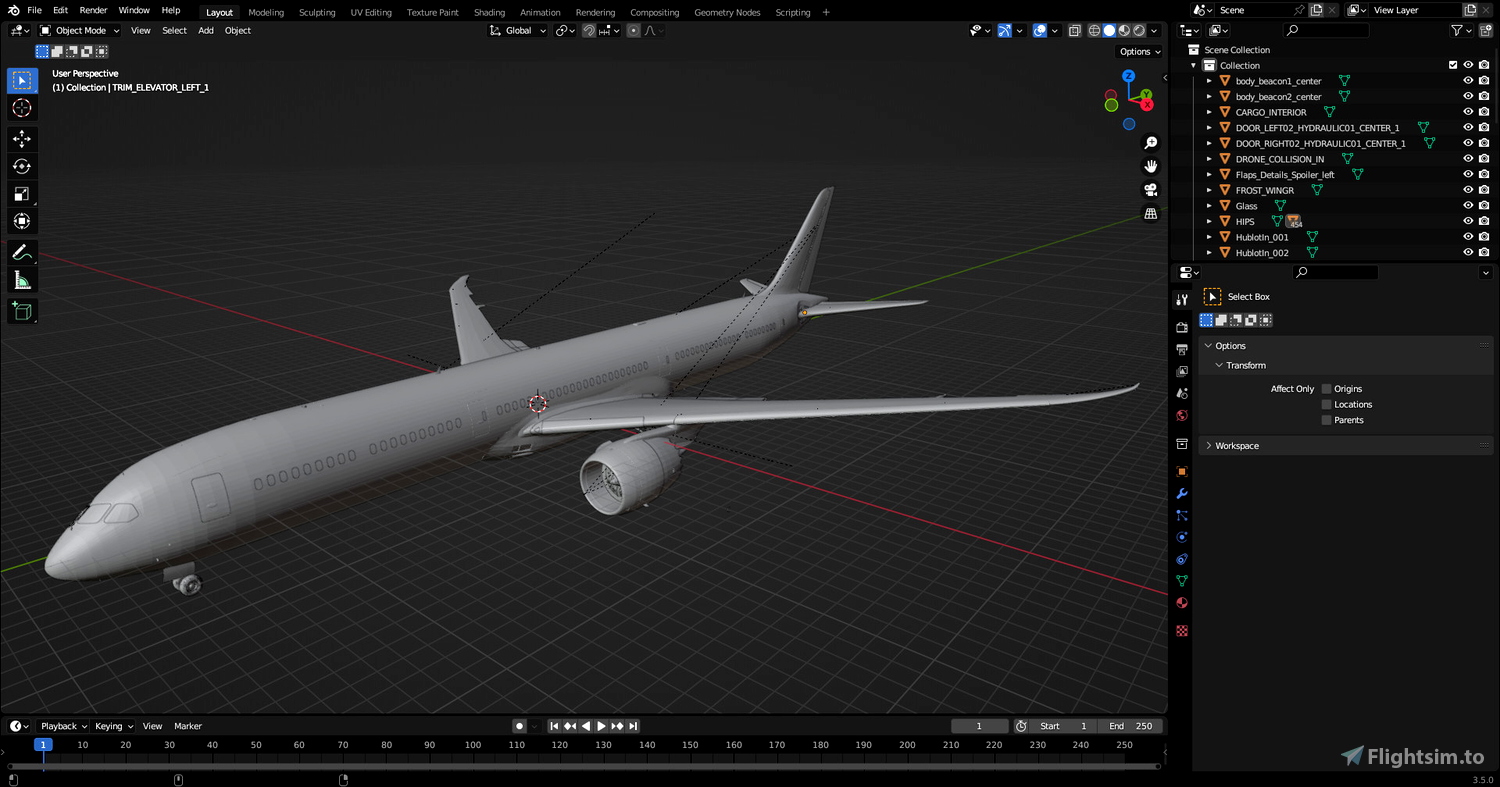Open the Render properties tab
The image size is (1500, 787).
tap(1182, 325)
